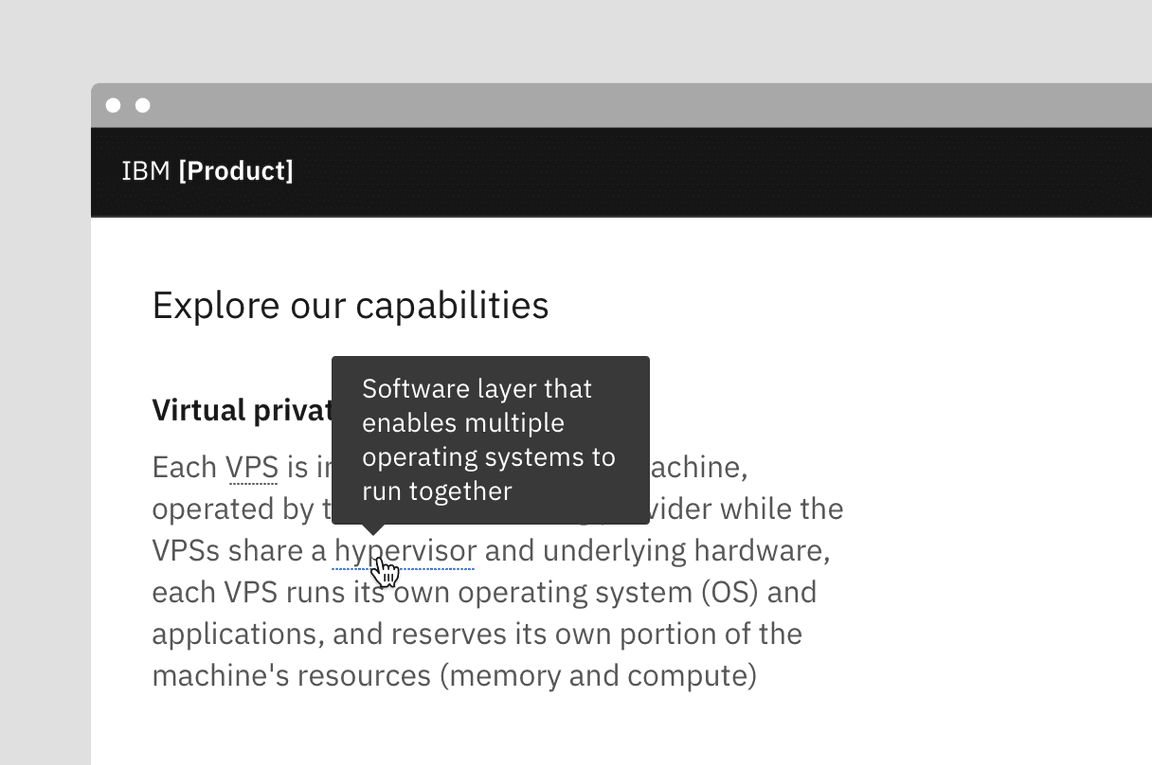Click the words 'machine's resources'
Image resolution: width=1152 pixels, height=765 pixels.
pos(291,675)
